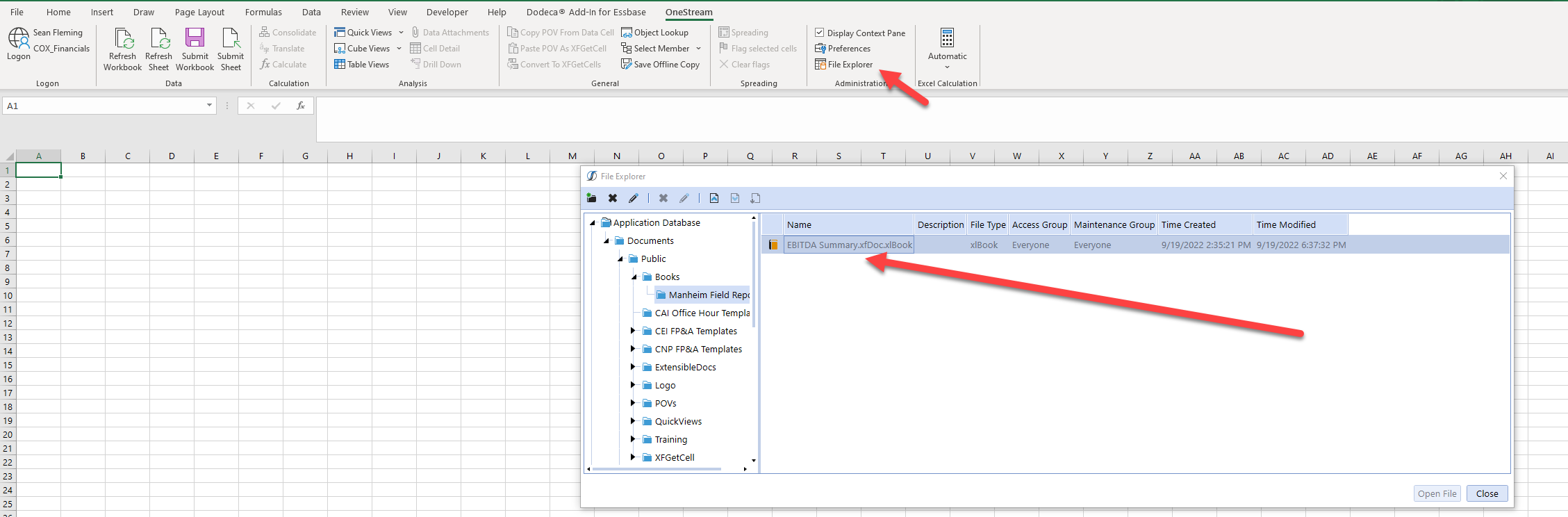Viewport: 1568px width, 517px height.
Task: Select the EBITDA Summary.xfDoc.xlBook file
Action: 849,245
